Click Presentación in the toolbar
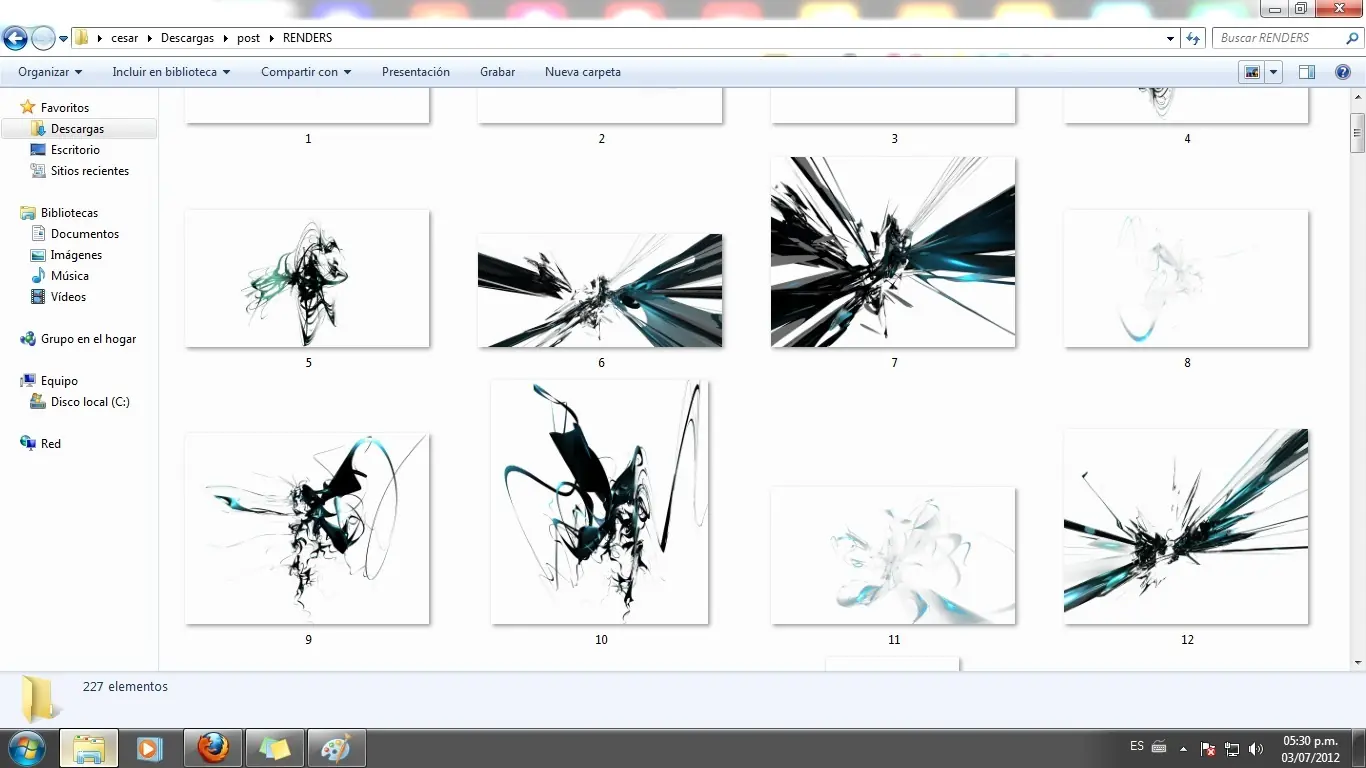 click(416, 72)
